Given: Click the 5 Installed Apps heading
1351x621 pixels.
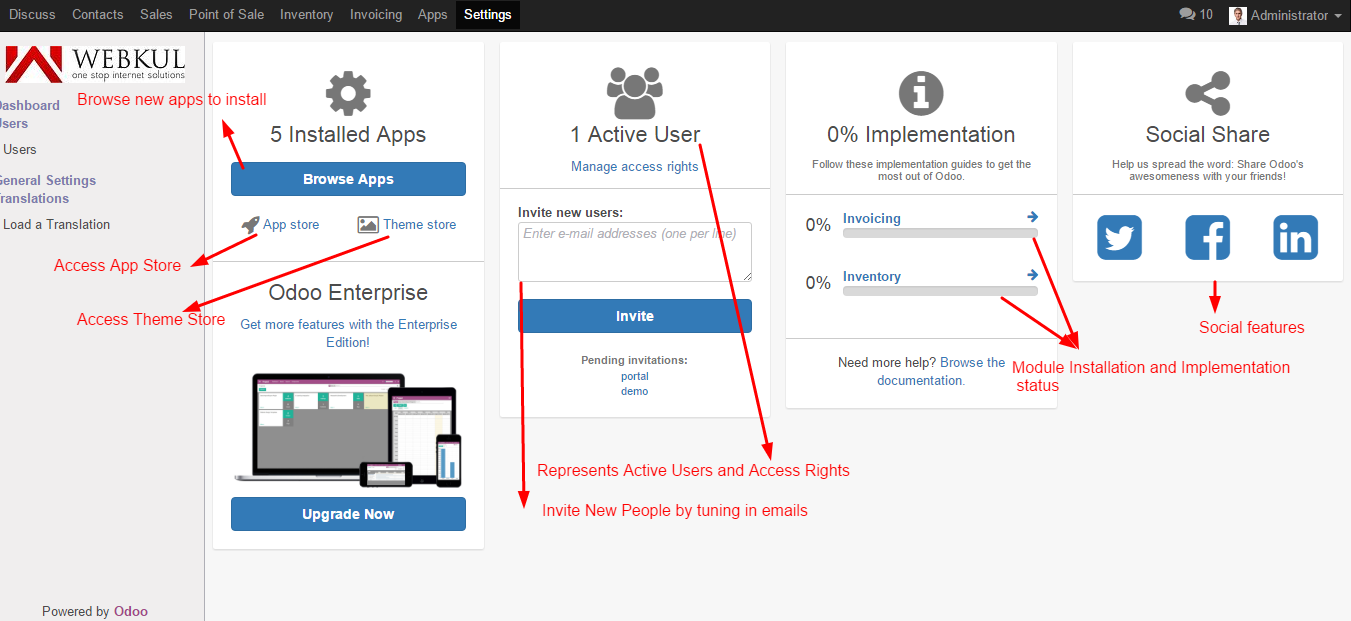Looking at the screenshot, I should coord(348,135).
